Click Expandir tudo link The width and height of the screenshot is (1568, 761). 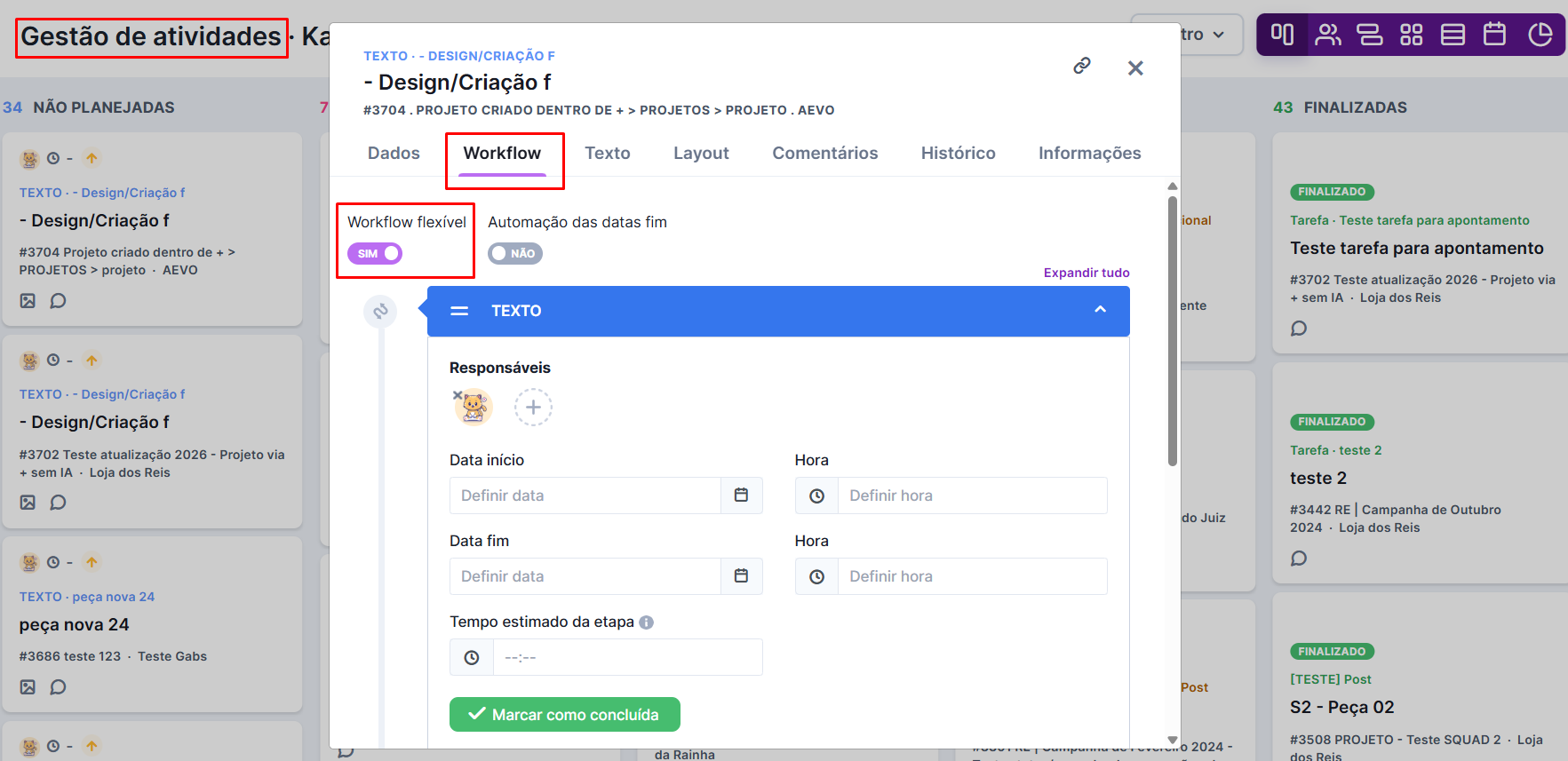1086,273
